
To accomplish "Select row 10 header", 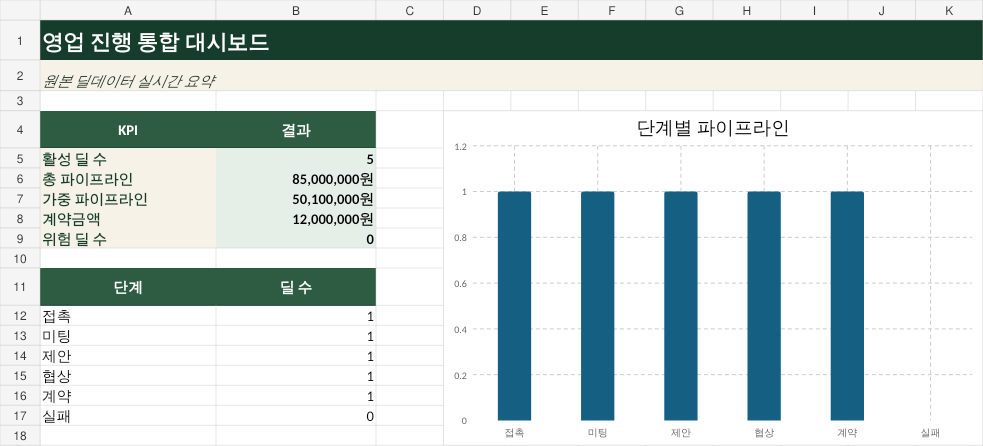I will (20, 258).
